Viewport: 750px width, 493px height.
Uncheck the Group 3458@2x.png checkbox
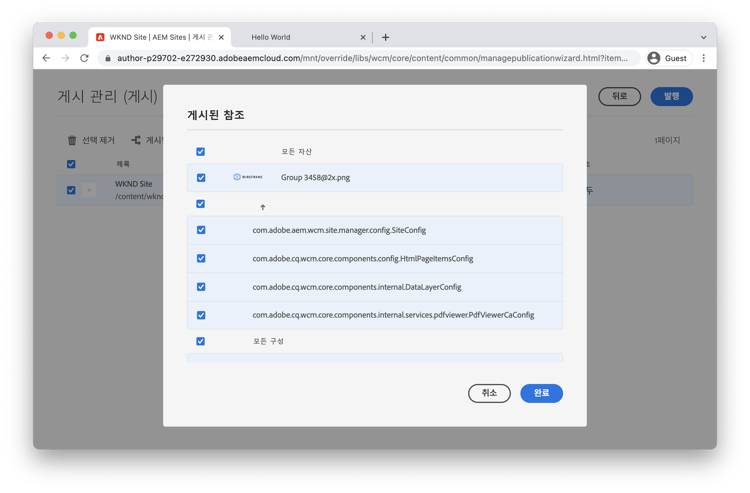[x=201, y=177]
